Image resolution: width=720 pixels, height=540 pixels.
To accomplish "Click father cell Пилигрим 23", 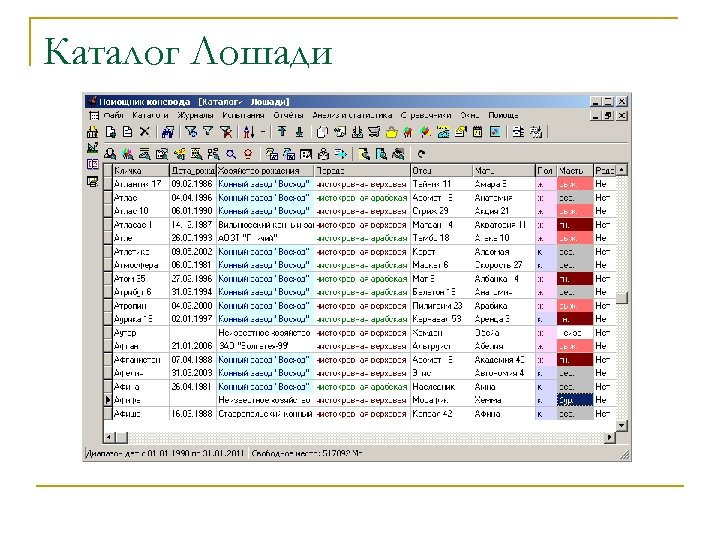I will 441,305.
